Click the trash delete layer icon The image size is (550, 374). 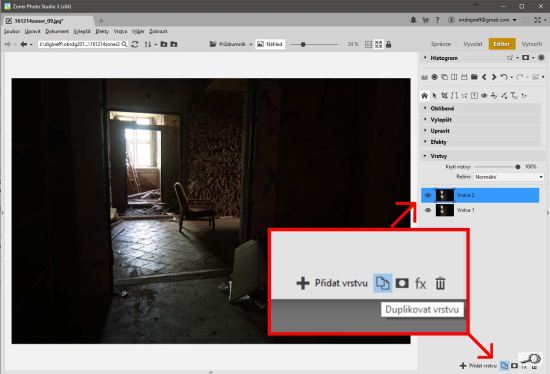point(440,283)
